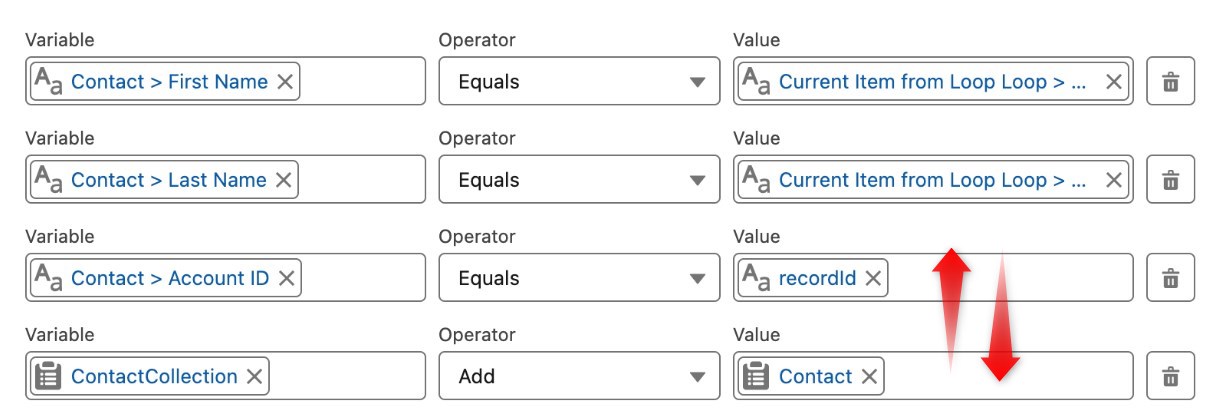Delete the Contact Account ID assignment row
The height and width of the screenshot is (414, 1215).
tap(1169, 278)
